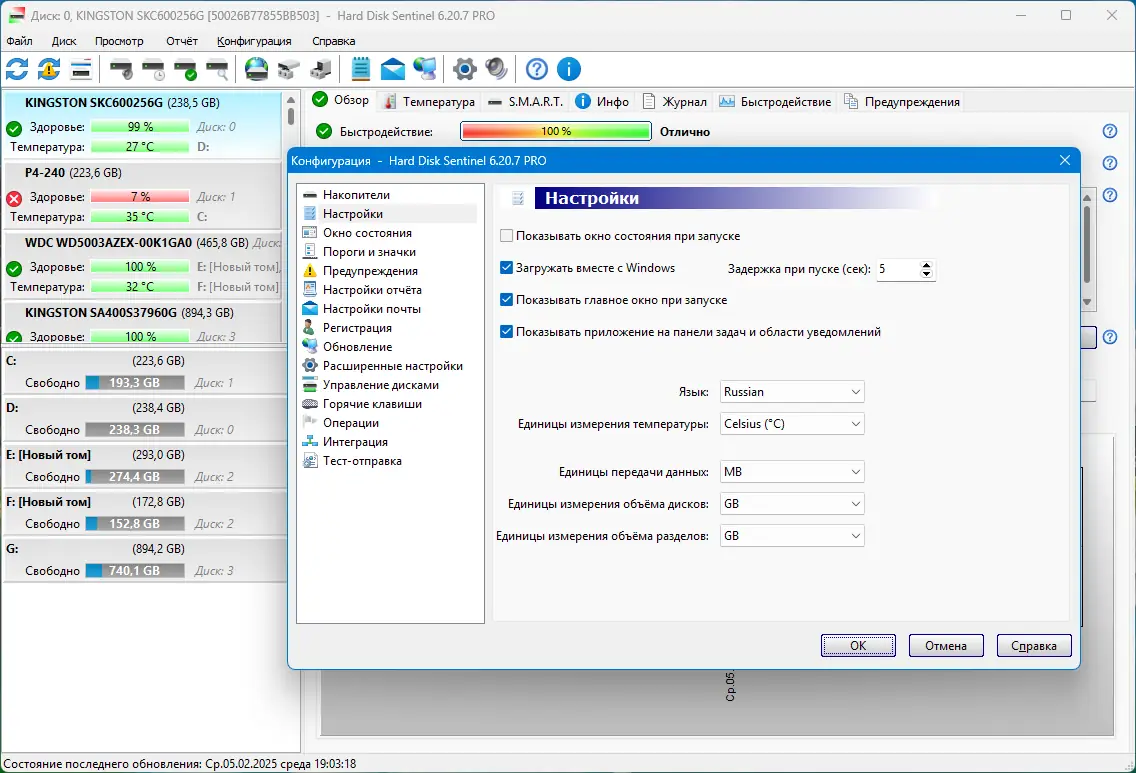Click globe and monitor toolbar icon
The image size is (1136, 773).
click(x=425, y=70)
